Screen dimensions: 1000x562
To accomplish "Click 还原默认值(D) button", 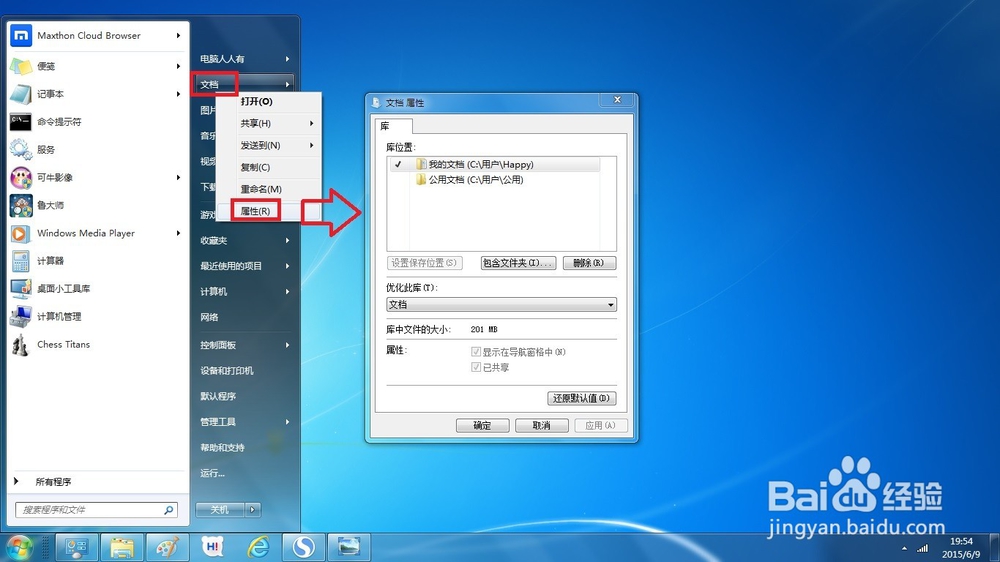I will pos(582,398).
